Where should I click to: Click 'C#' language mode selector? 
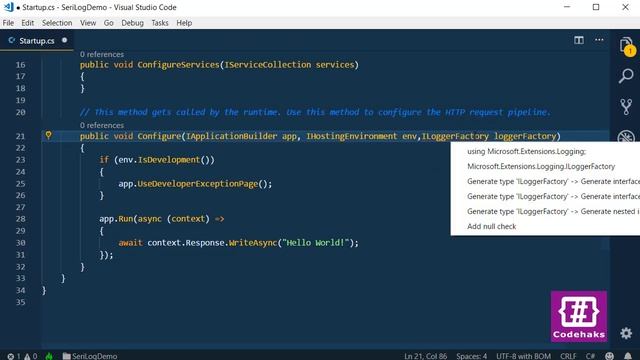pos(590,356)
